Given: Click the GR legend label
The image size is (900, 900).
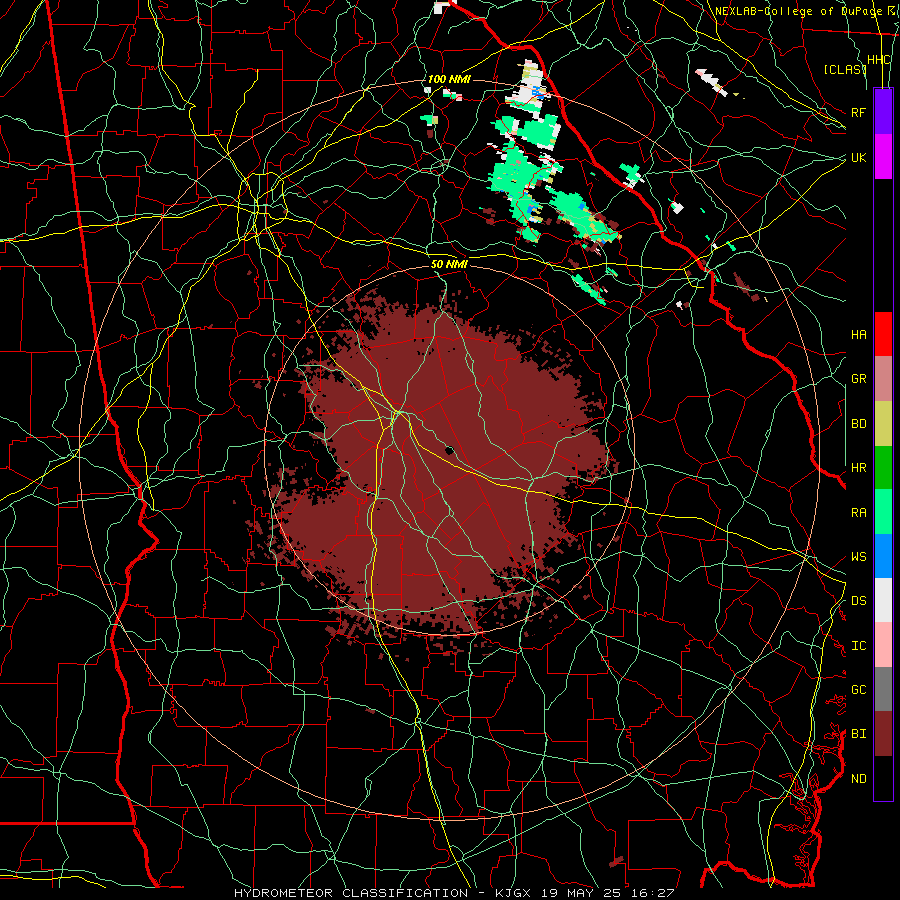Looking at the screenshot, I should pos(858,379).
